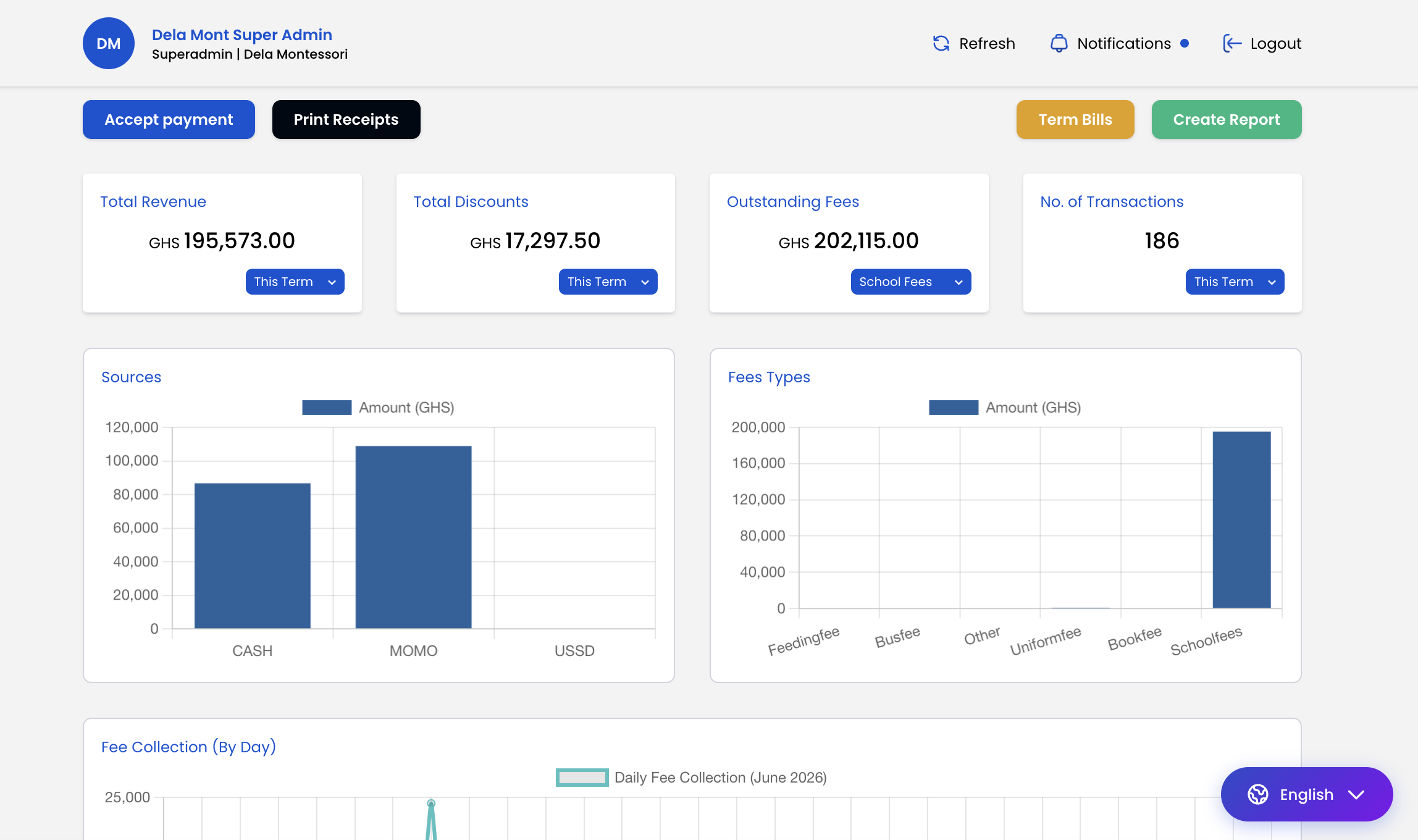The image size is (1418, 840).
Task: Toggle Amount (GHS) legend swatch in Fees Types chart
Action: point(954,408)
